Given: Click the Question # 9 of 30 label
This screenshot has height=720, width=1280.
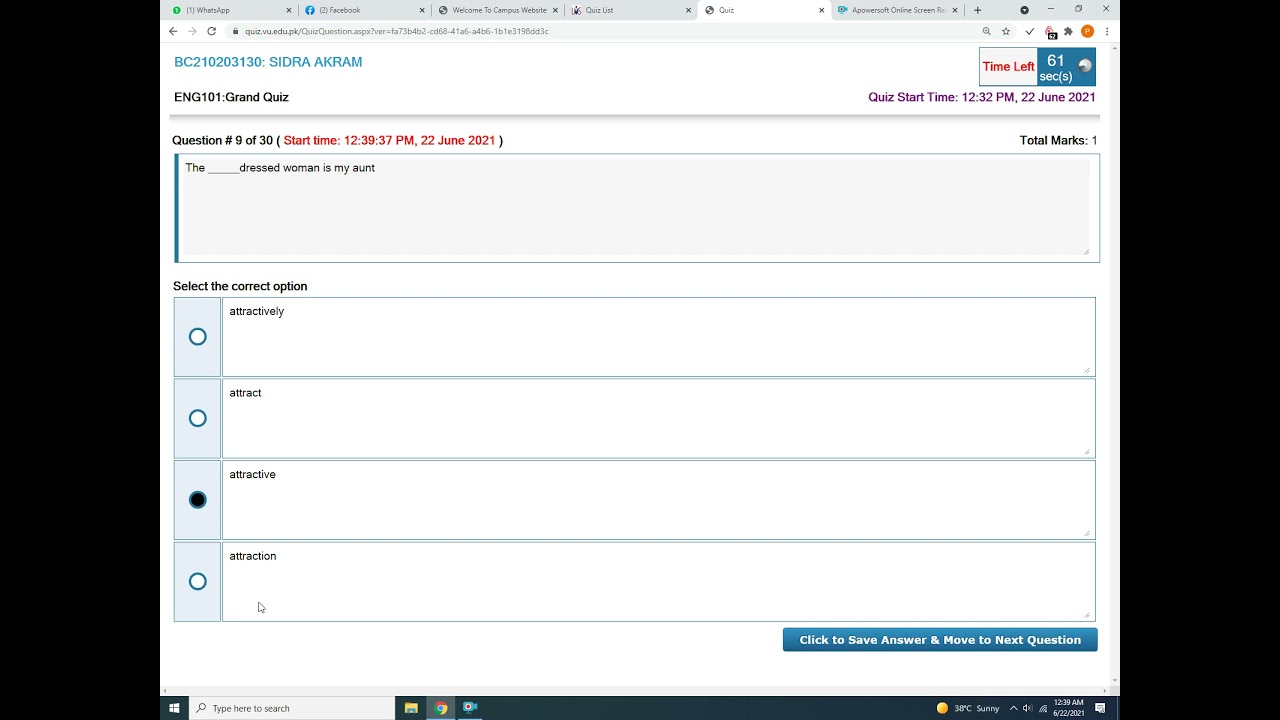Looking at the screenshot, I should [222, 140].
